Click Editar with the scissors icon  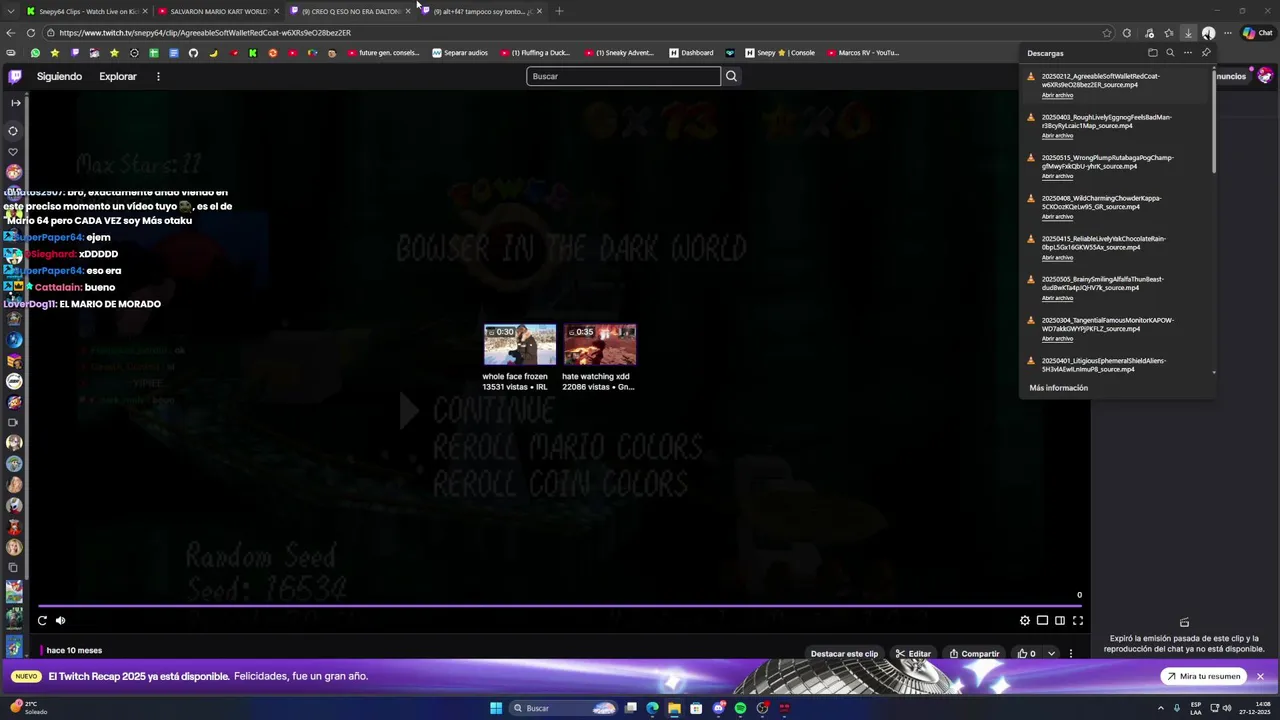[913, 654]
